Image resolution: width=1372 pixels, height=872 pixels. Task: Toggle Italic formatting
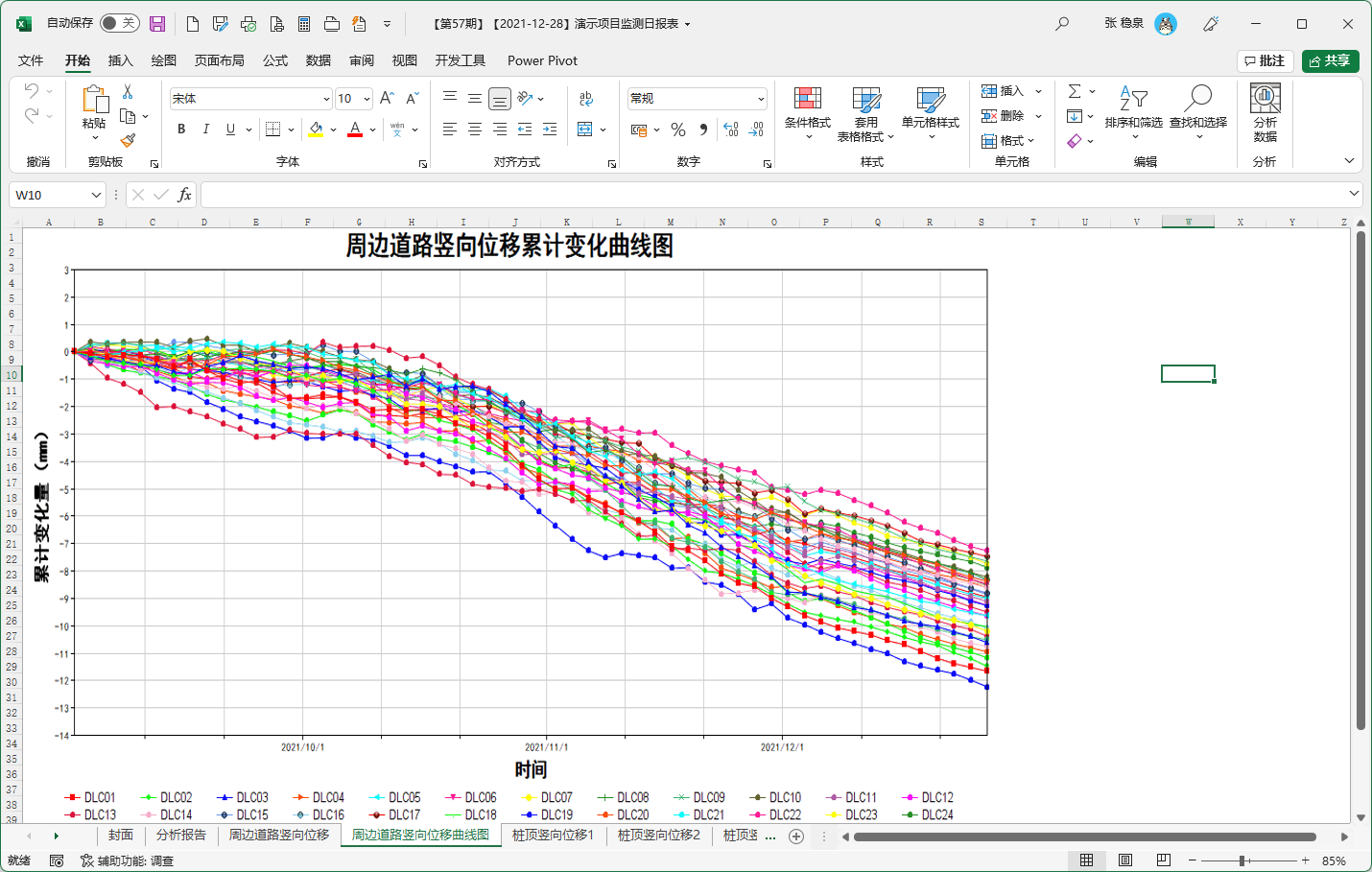coord(205,129)
